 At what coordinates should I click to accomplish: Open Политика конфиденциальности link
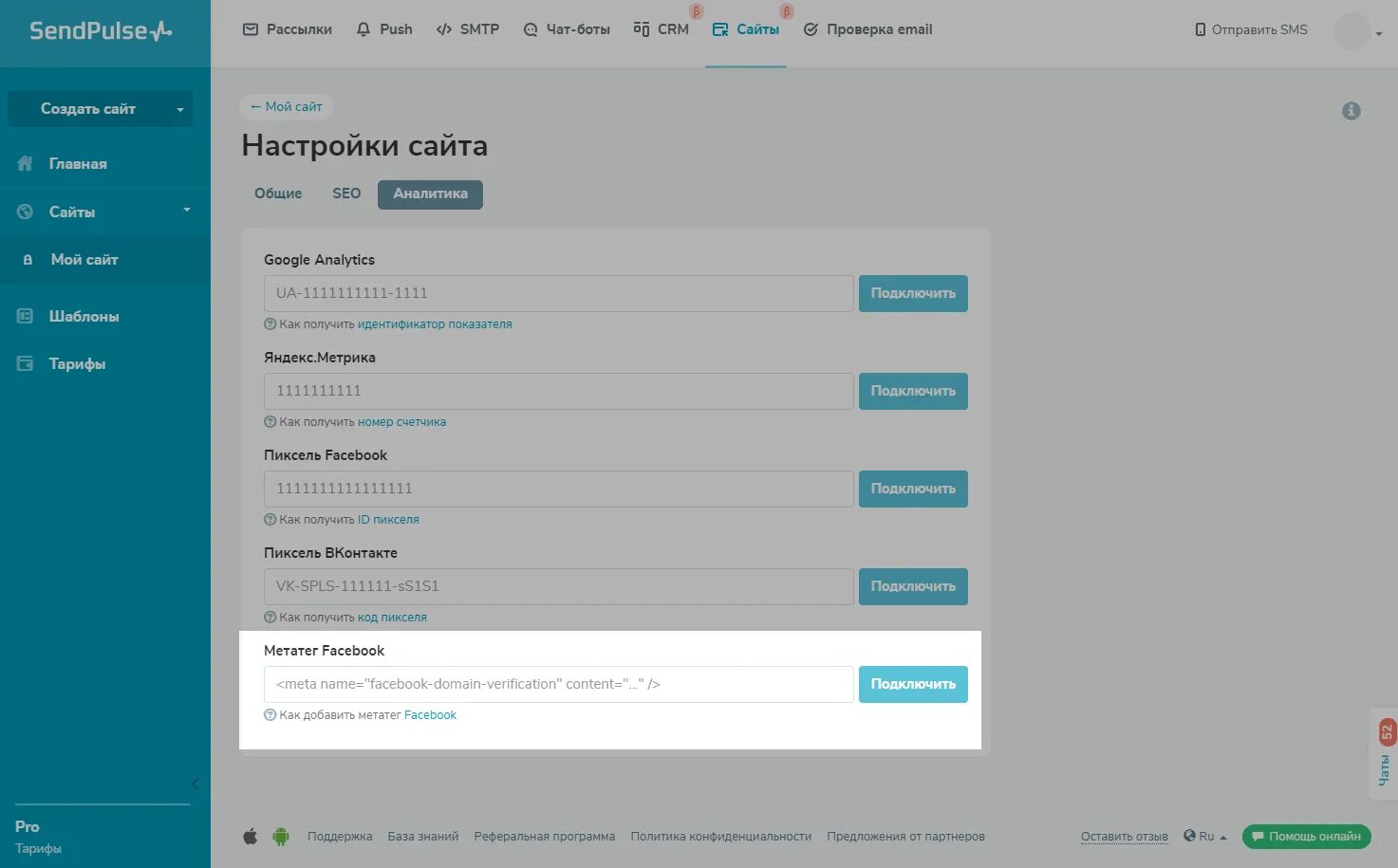click(x=721, y=837)
